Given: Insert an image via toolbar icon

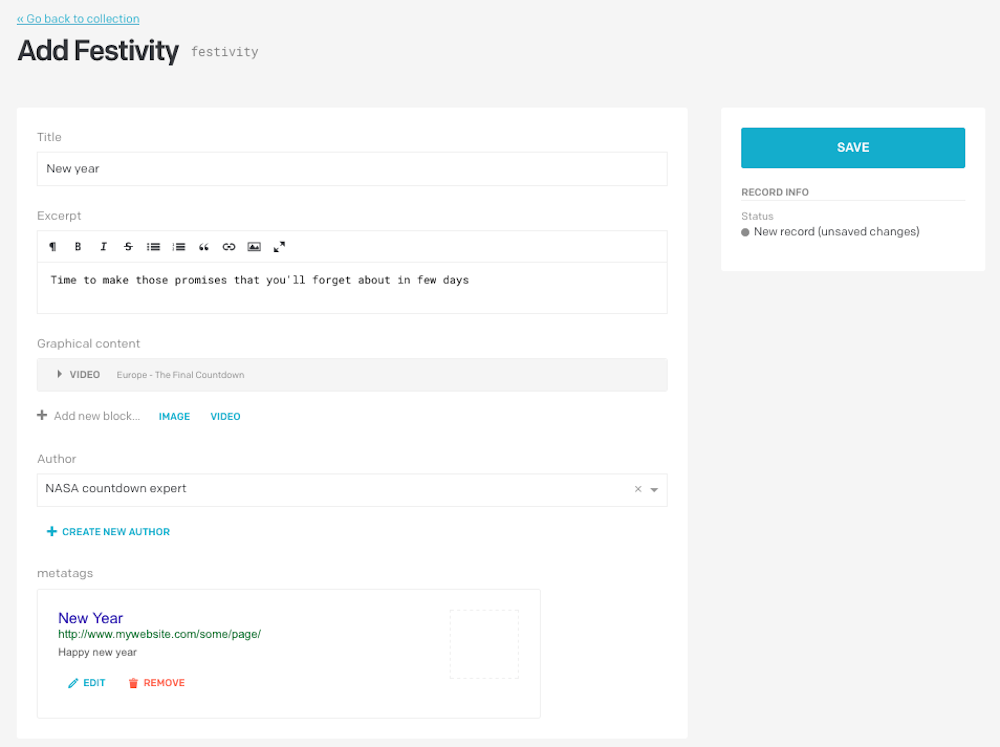Looking at the screenshot, I should (254, 247).
